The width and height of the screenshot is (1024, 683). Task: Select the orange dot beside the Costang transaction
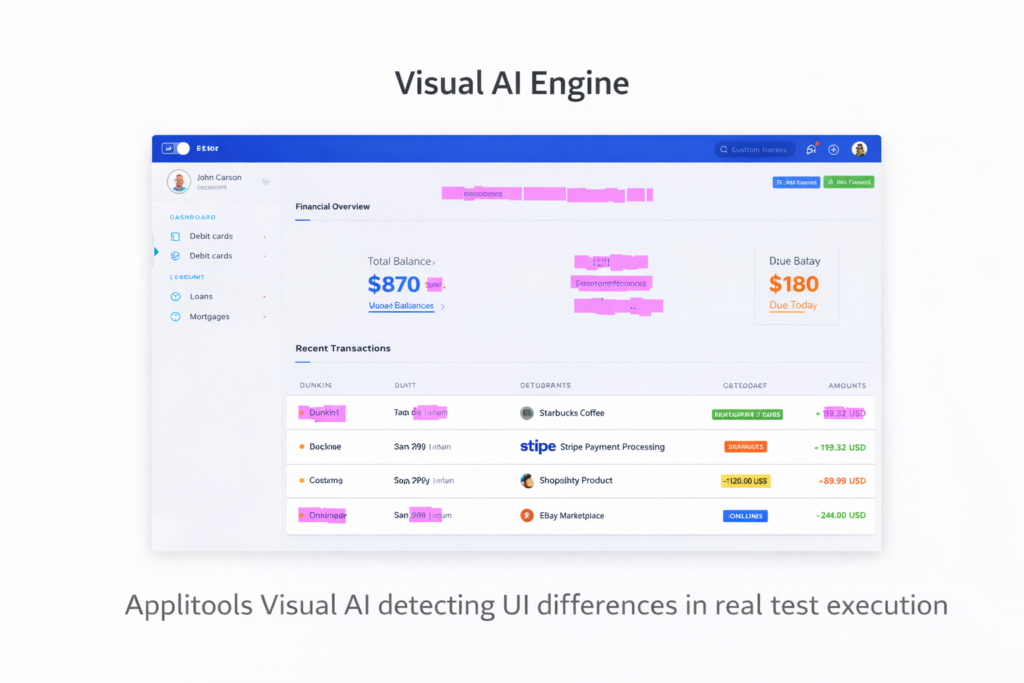pos(300,481)
